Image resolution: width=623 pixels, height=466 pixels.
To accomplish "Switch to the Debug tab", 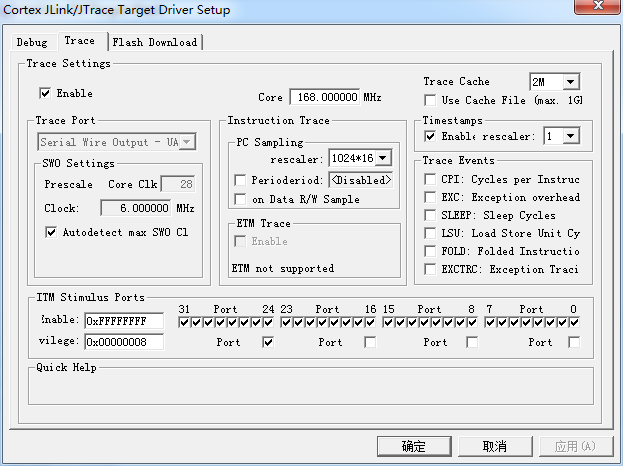I will click(x=32, y=42).
